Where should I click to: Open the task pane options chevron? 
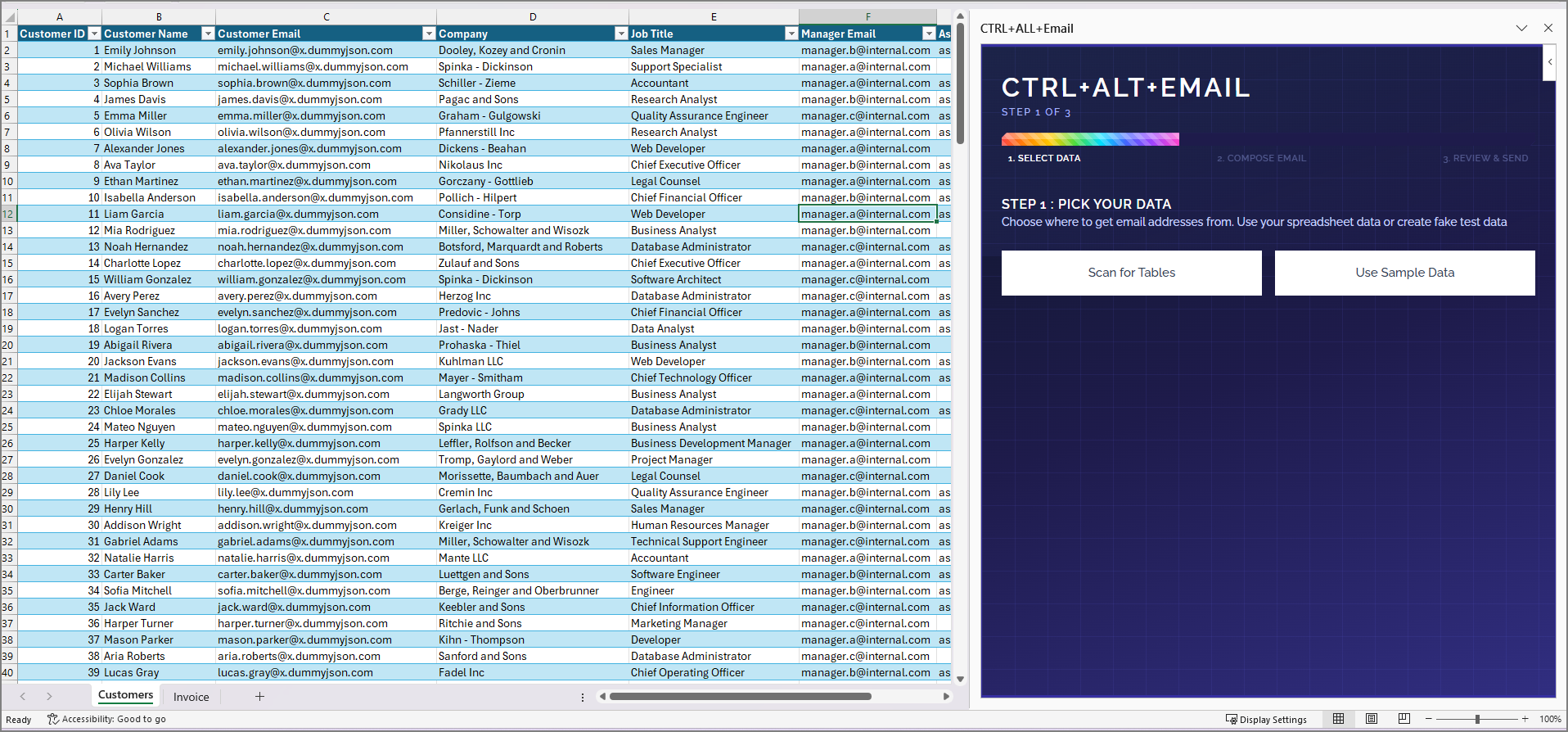click(1521, 28)
